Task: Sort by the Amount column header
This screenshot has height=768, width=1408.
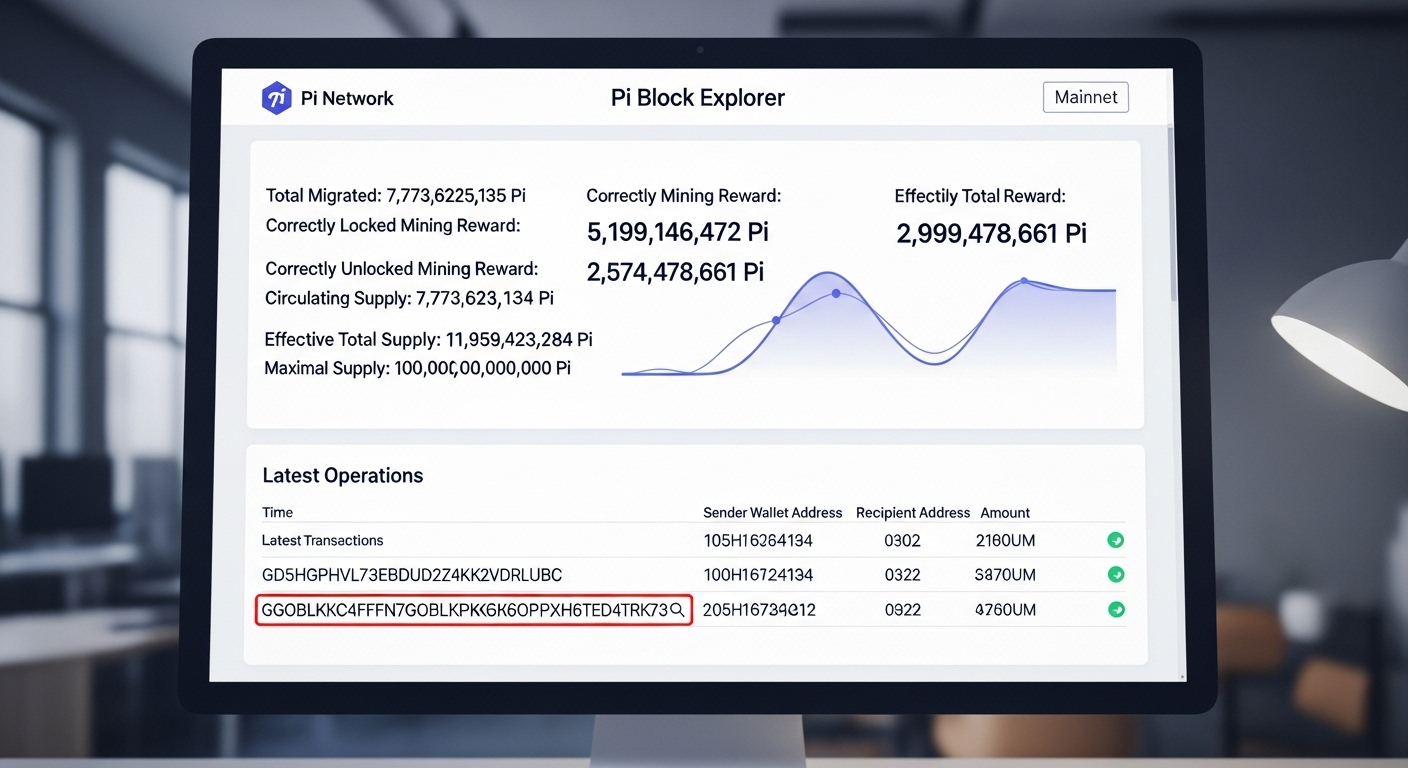Action: click(1004, 512)
